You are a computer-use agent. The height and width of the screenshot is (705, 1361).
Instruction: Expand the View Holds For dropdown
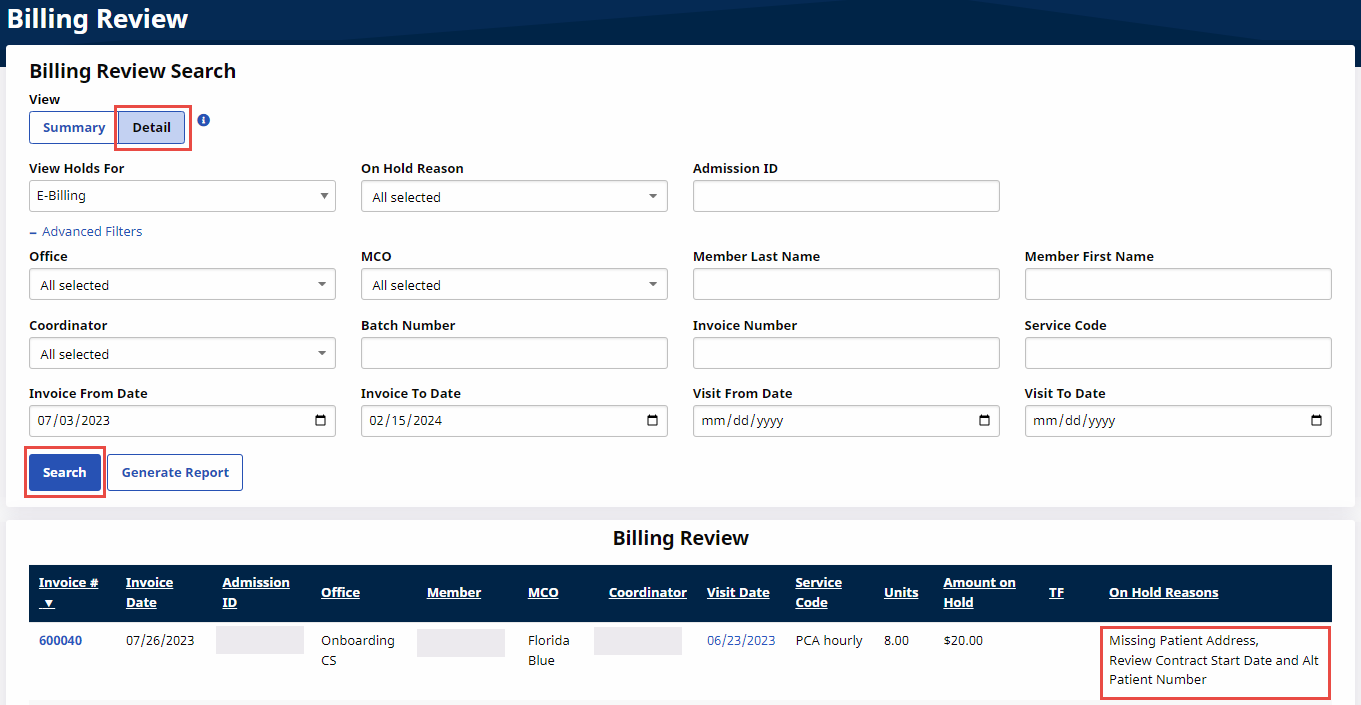coord(182,196)
